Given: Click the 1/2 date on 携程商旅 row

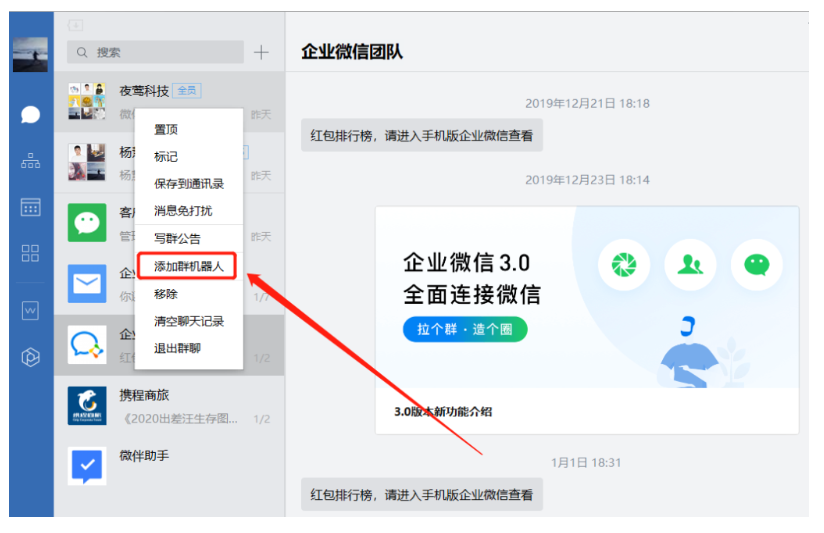Looking at the screenshot, I should pyautogui.click(x=262, y=419).
